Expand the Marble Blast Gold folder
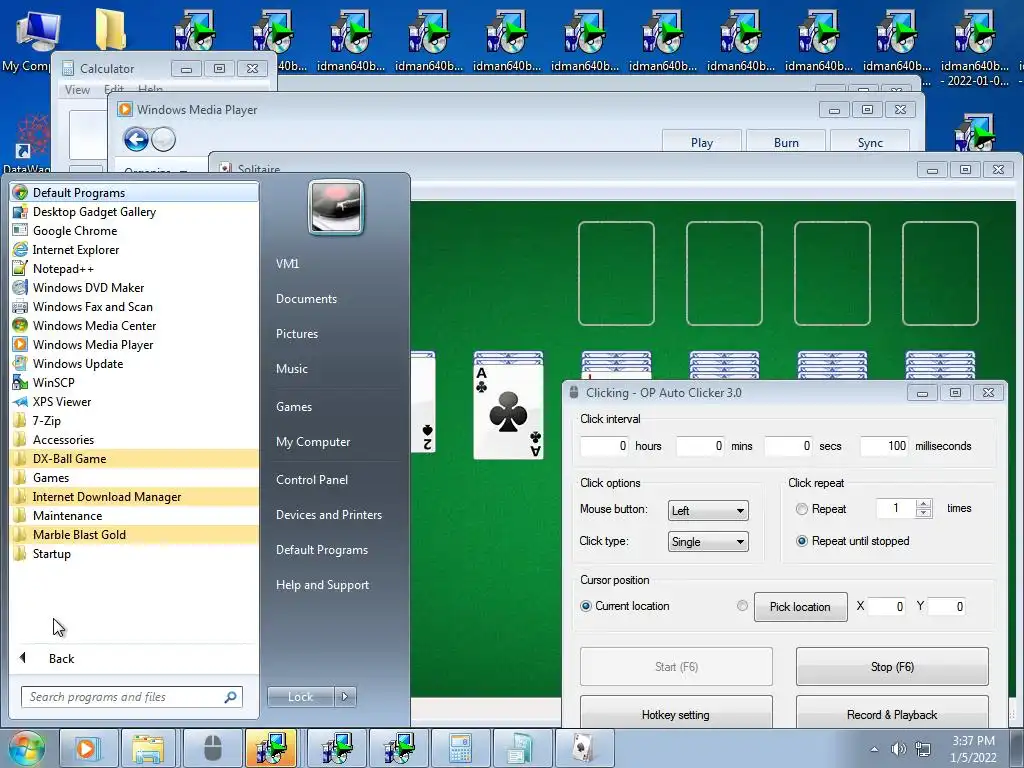Screen dimensions: 1024x768 click(134, 534)
